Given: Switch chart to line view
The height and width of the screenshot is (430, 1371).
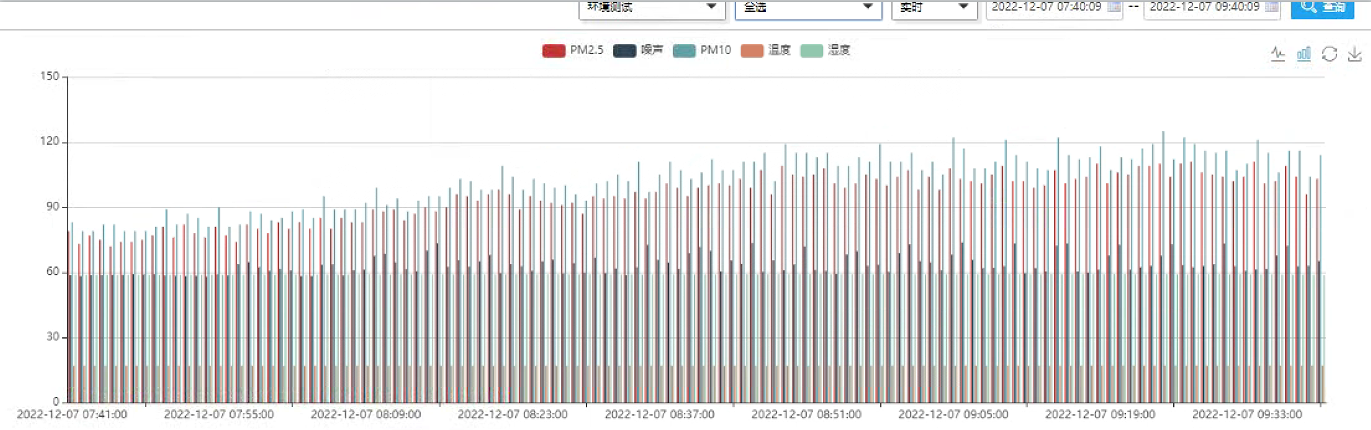Looking at the screenshot, I should (1277, 54).
